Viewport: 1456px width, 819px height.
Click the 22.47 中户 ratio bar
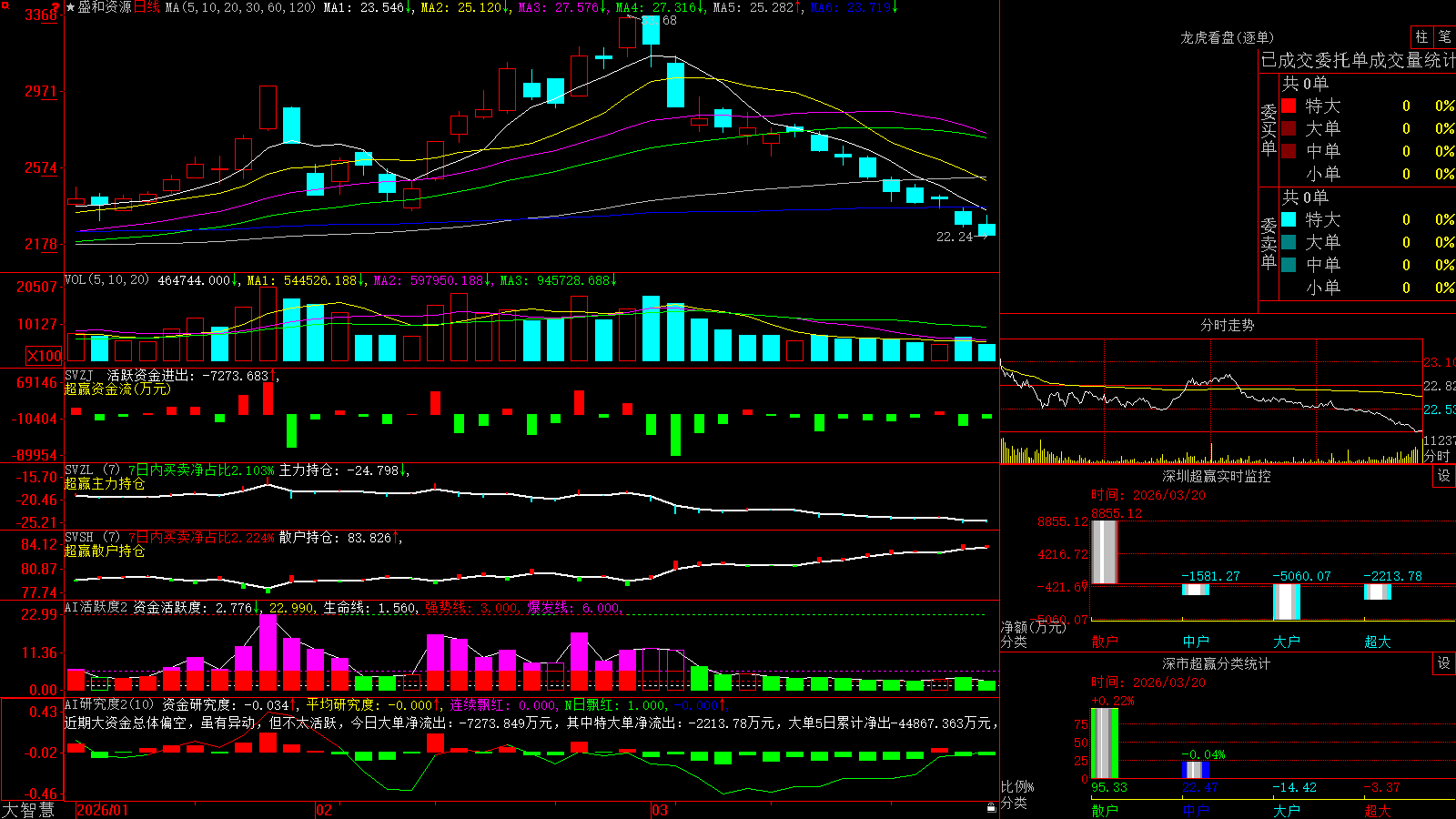click(1196, 771)
